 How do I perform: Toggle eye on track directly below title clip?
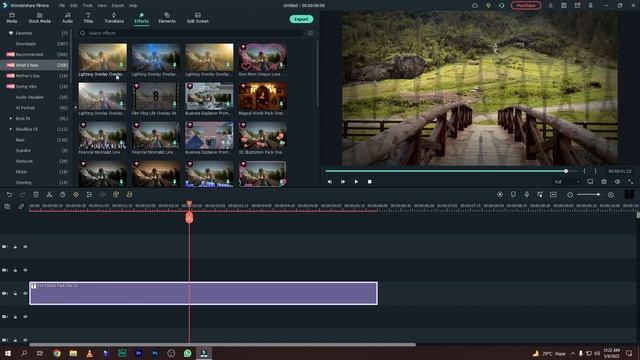click(25, 317)
